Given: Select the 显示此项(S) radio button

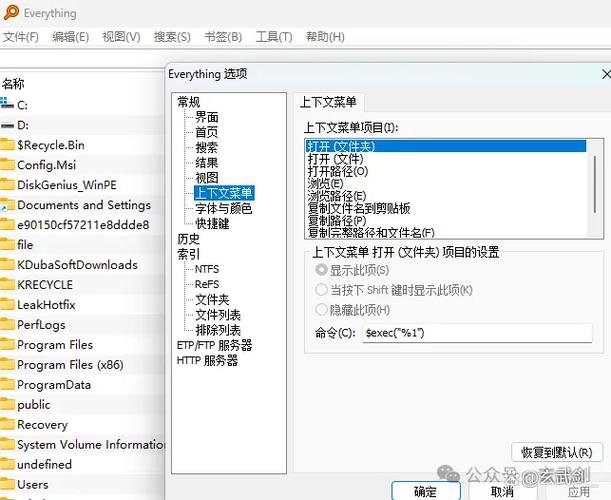Looking at the screenshot, I should 321,270.
